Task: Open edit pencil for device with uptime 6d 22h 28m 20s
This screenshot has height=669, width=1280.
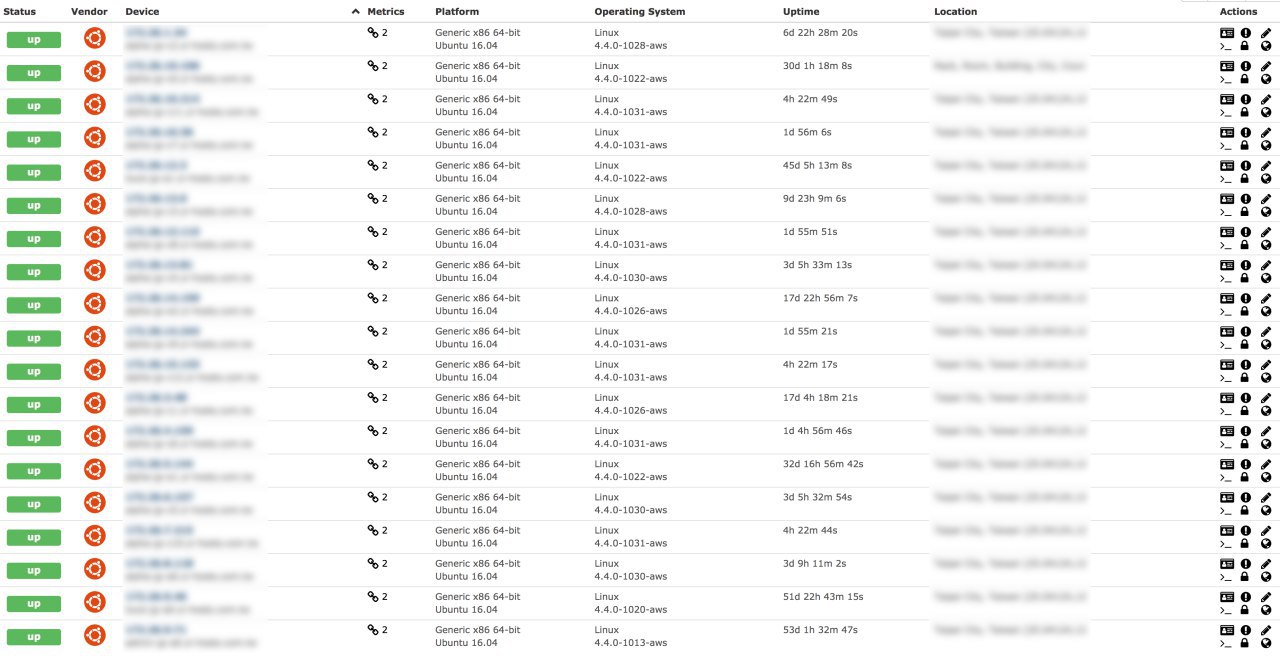Action: point(1266,32)
